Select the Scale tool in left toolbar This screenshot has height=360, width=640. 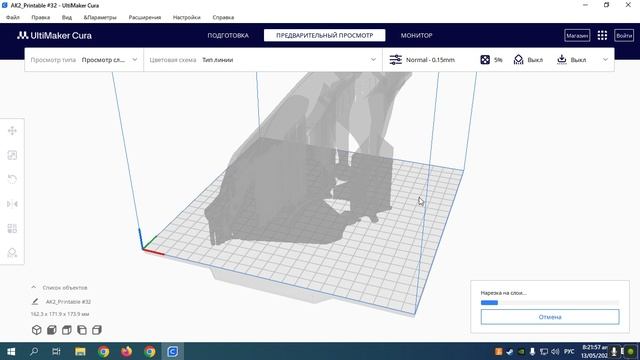pos(12,155)
